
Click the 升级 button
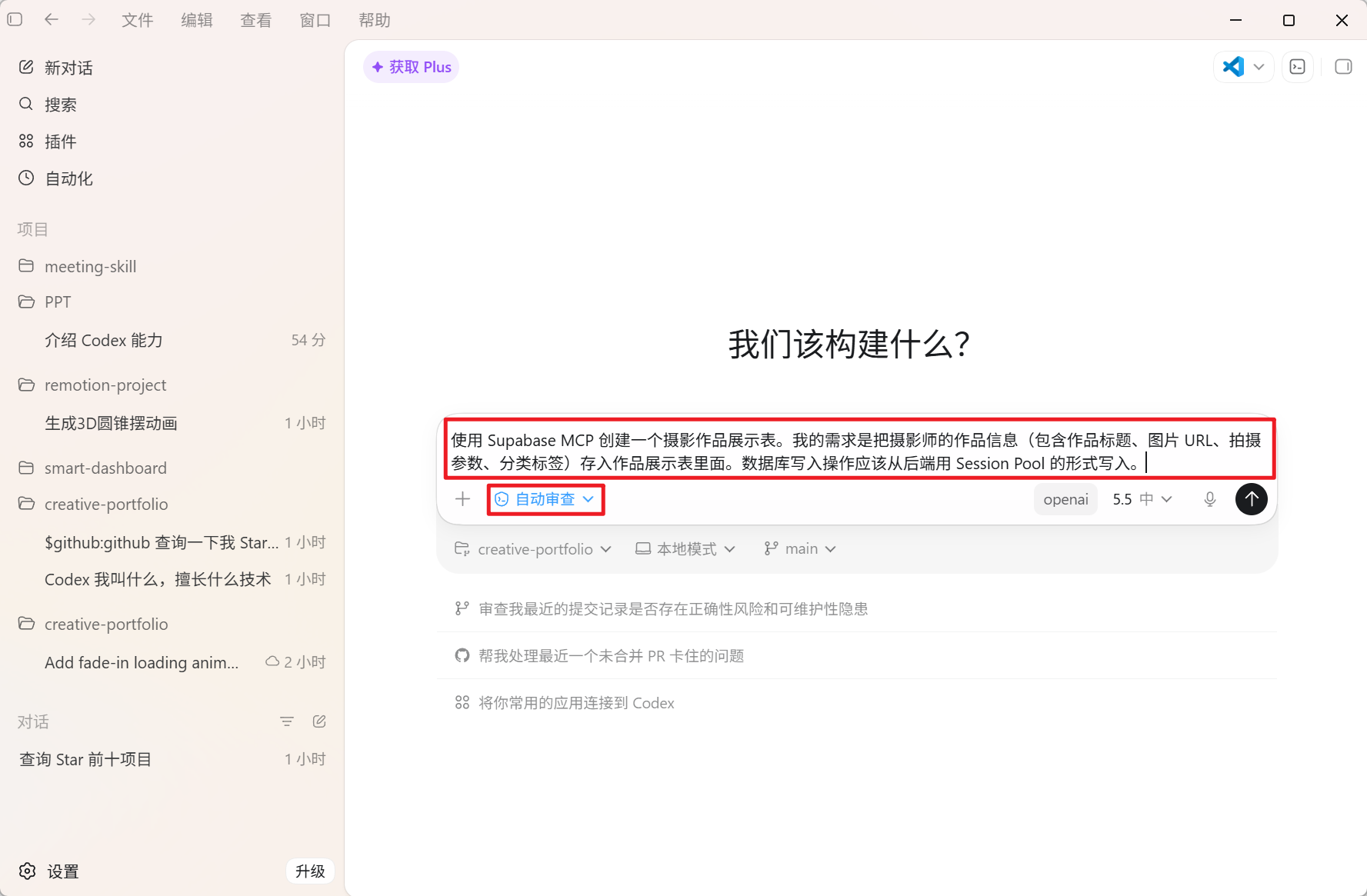[x=310, y=871]
